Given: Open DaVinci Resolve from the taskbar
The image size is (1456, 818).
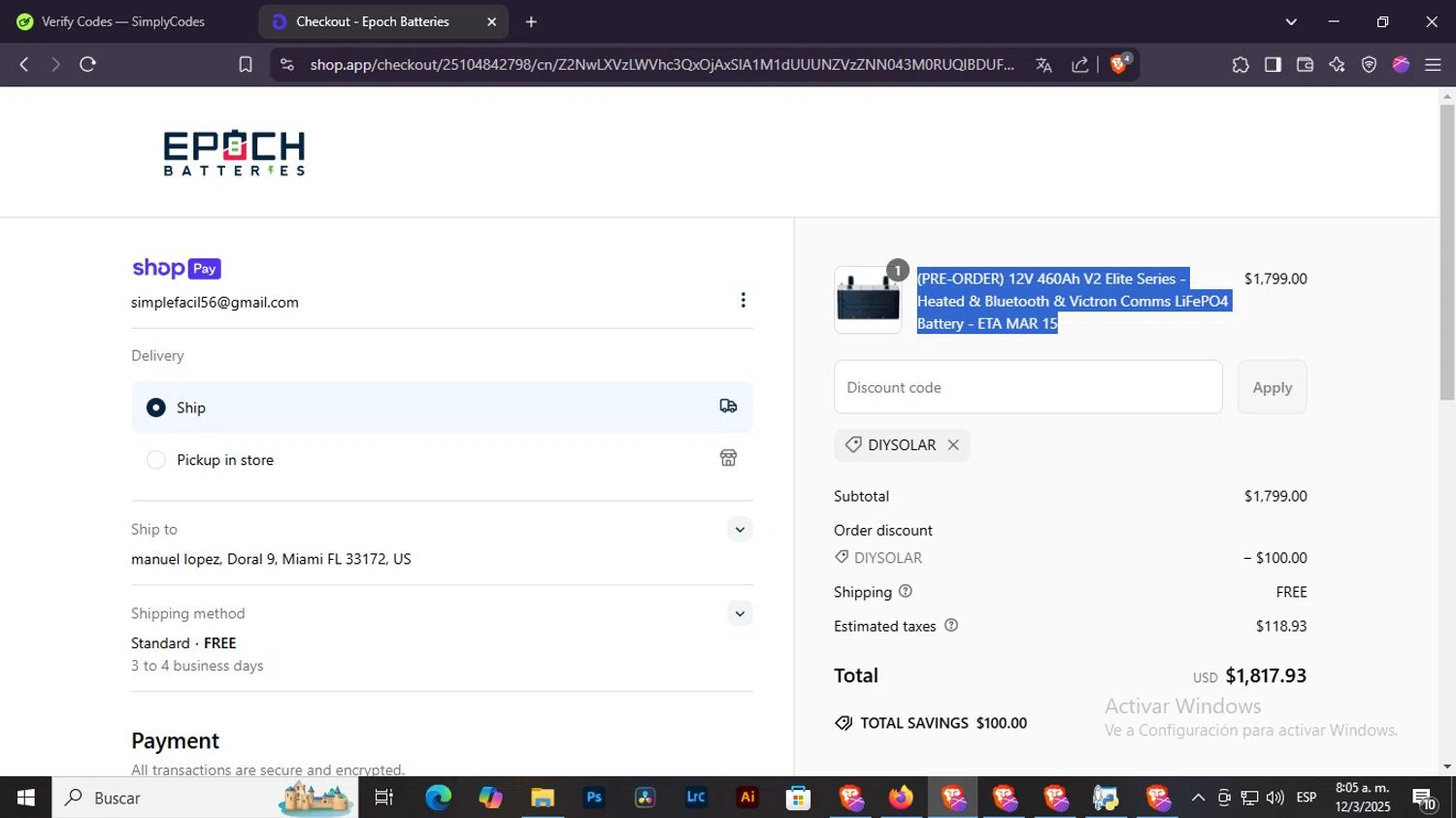Looking at the screenshot, I should [x=645, y=798].
